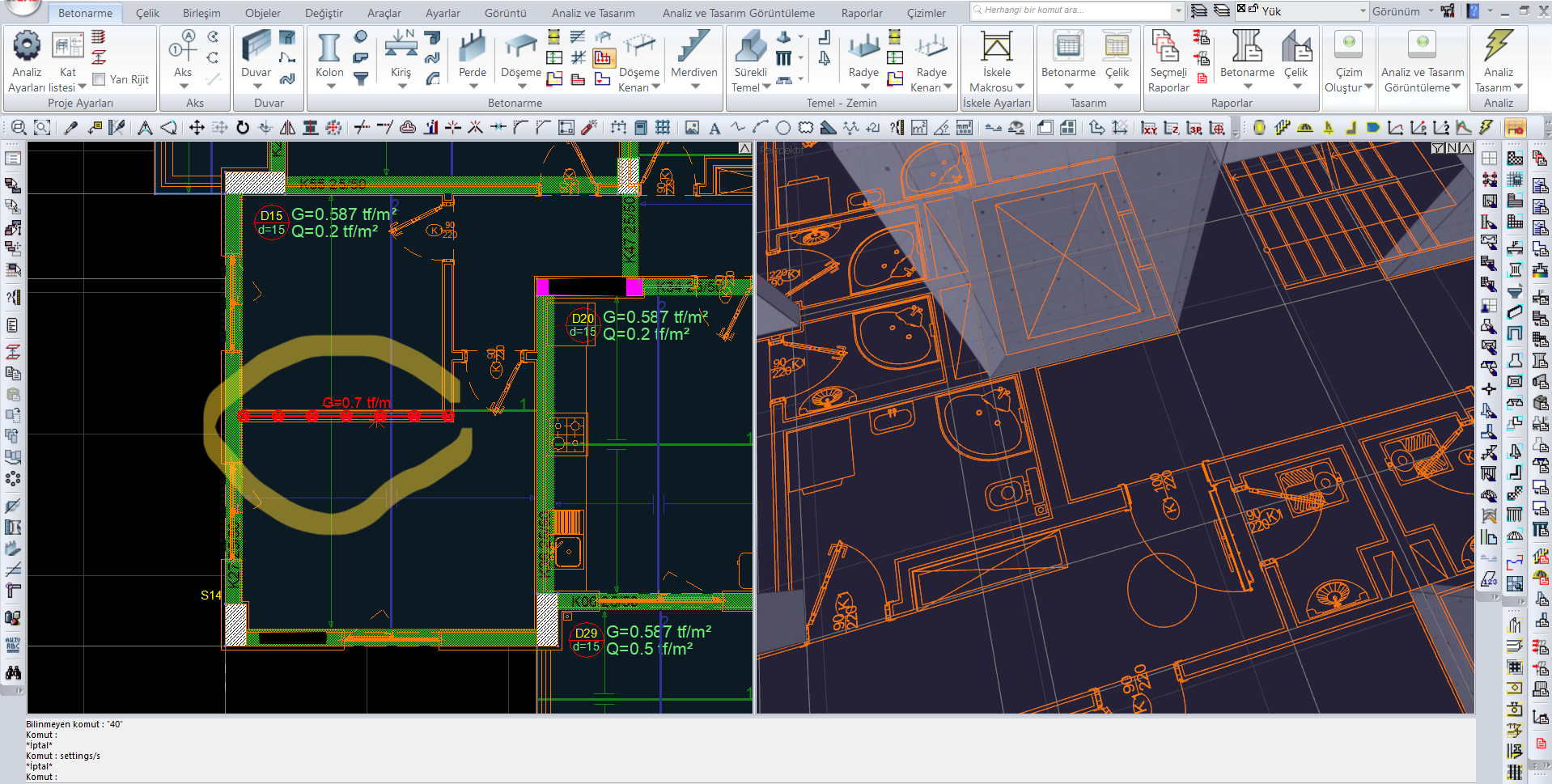Viewport: 1552px width, 784px height.
Task: Select the text 'A' tool
Action: coord(715,127)
